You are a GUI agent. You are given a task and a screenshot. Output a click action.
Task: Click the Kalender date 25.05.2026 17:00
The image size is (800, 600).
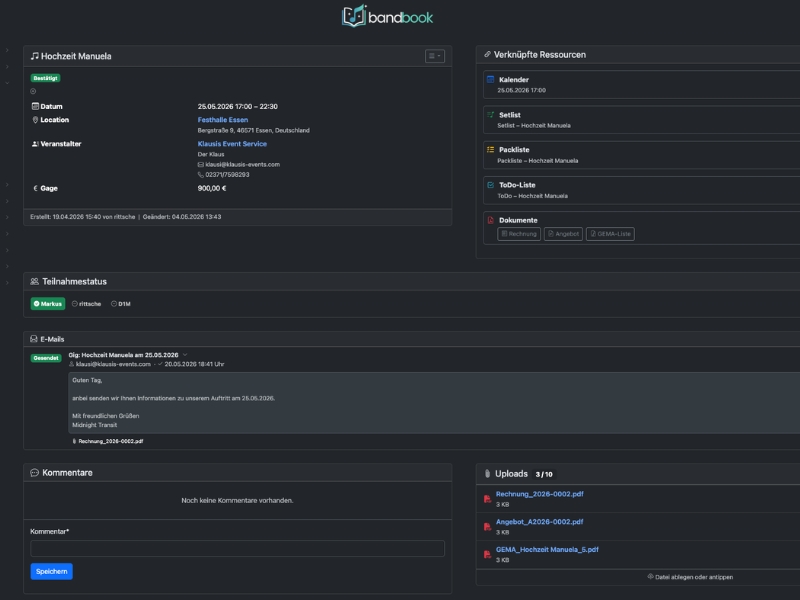tap(521, 90)
